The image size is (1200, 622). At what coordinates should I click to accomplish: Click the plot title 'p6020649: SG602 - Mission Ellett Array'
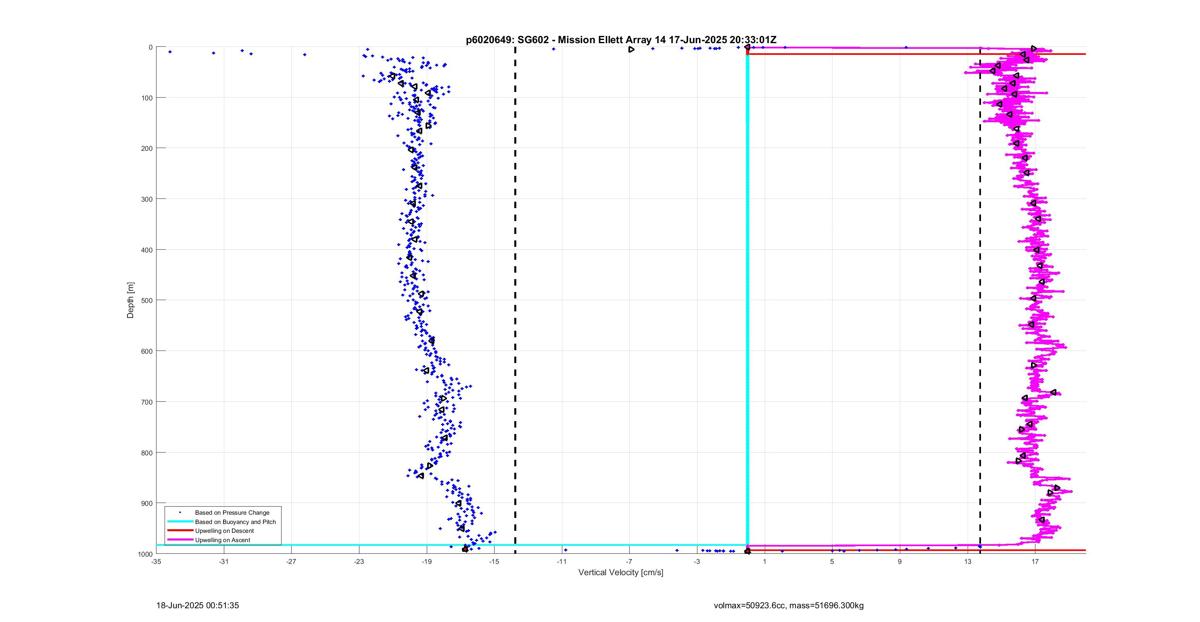pos(558,40)
